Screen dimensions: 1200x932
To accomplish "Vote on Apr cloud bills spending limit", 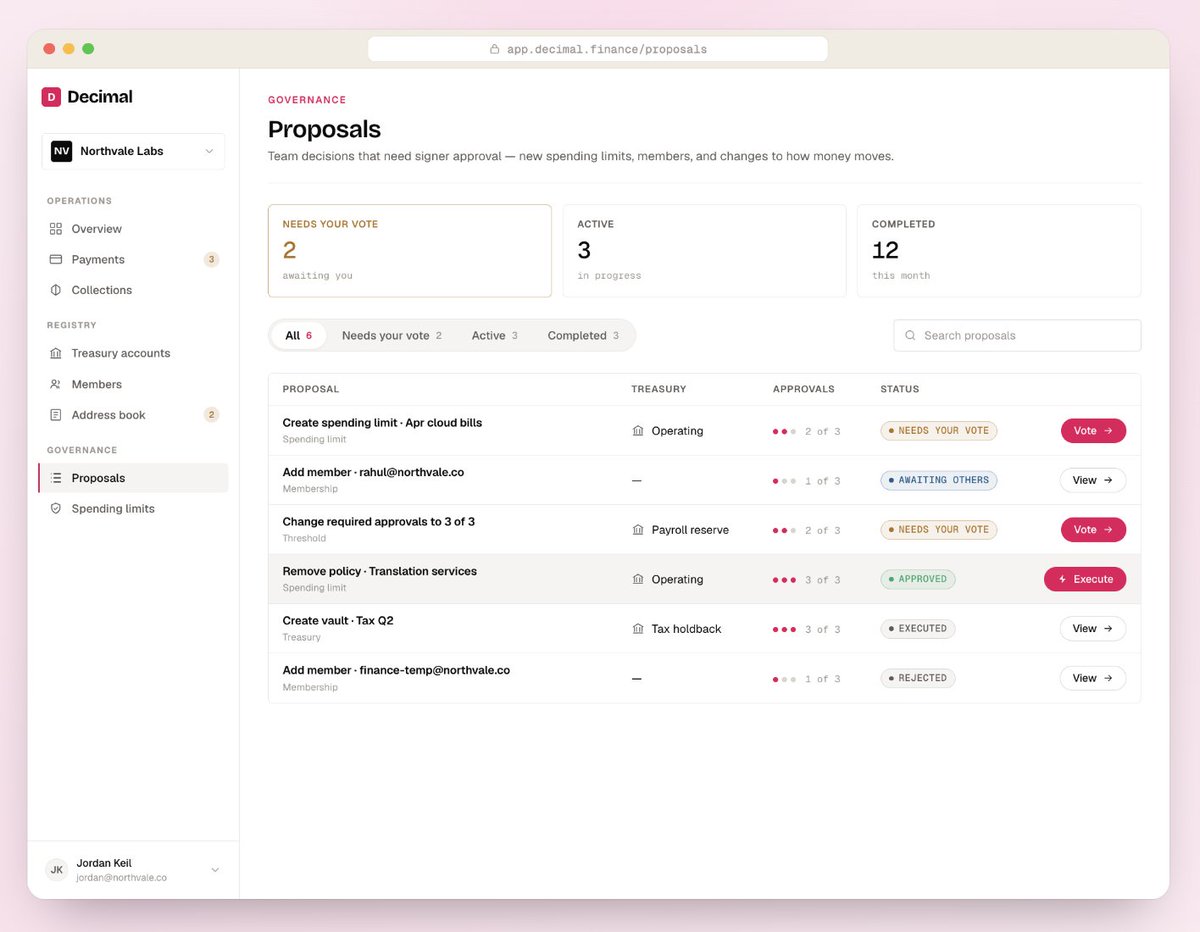I will pos(1093,431).
